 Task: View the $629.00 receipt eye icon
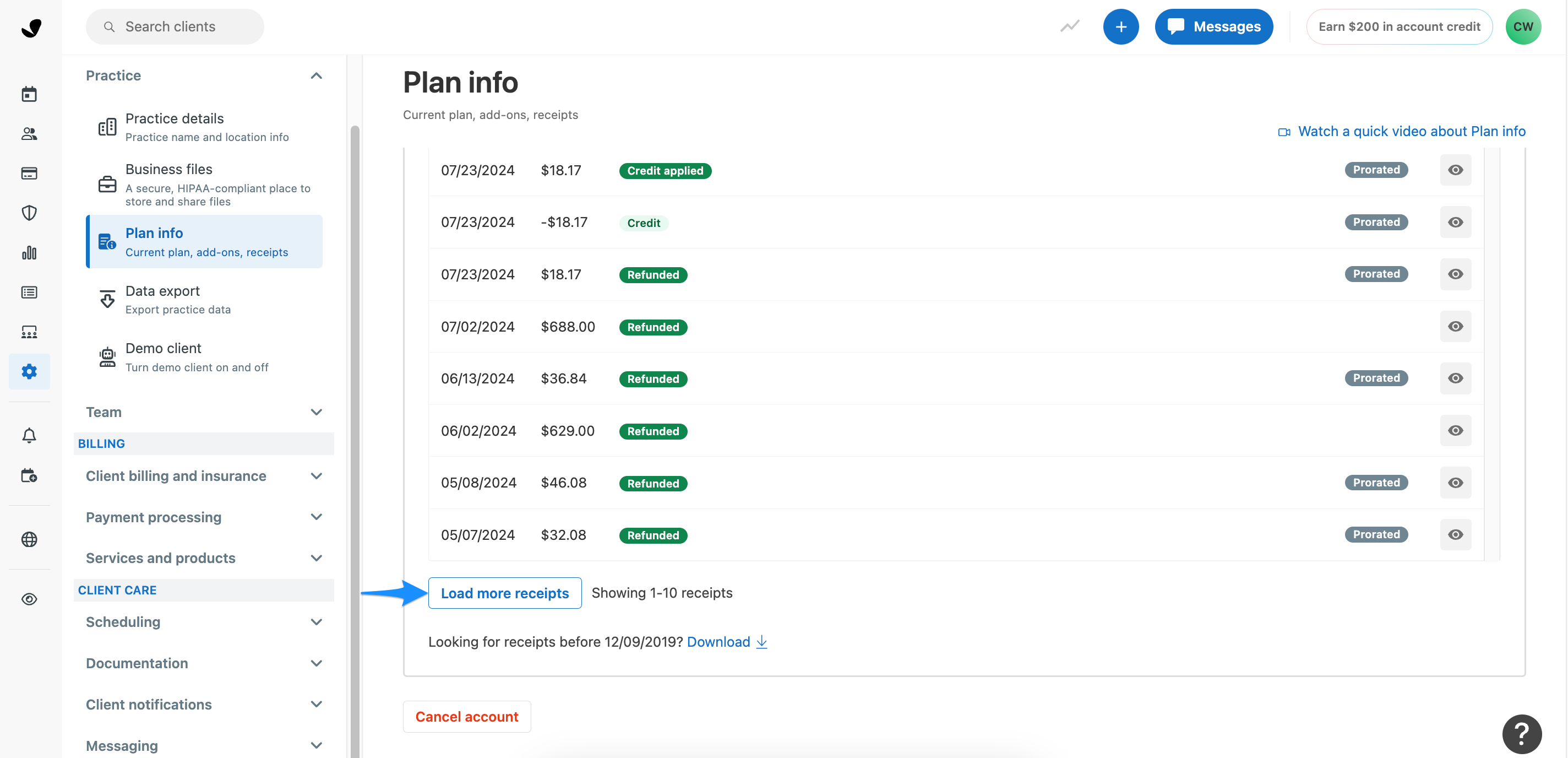tap(1455, 430)
